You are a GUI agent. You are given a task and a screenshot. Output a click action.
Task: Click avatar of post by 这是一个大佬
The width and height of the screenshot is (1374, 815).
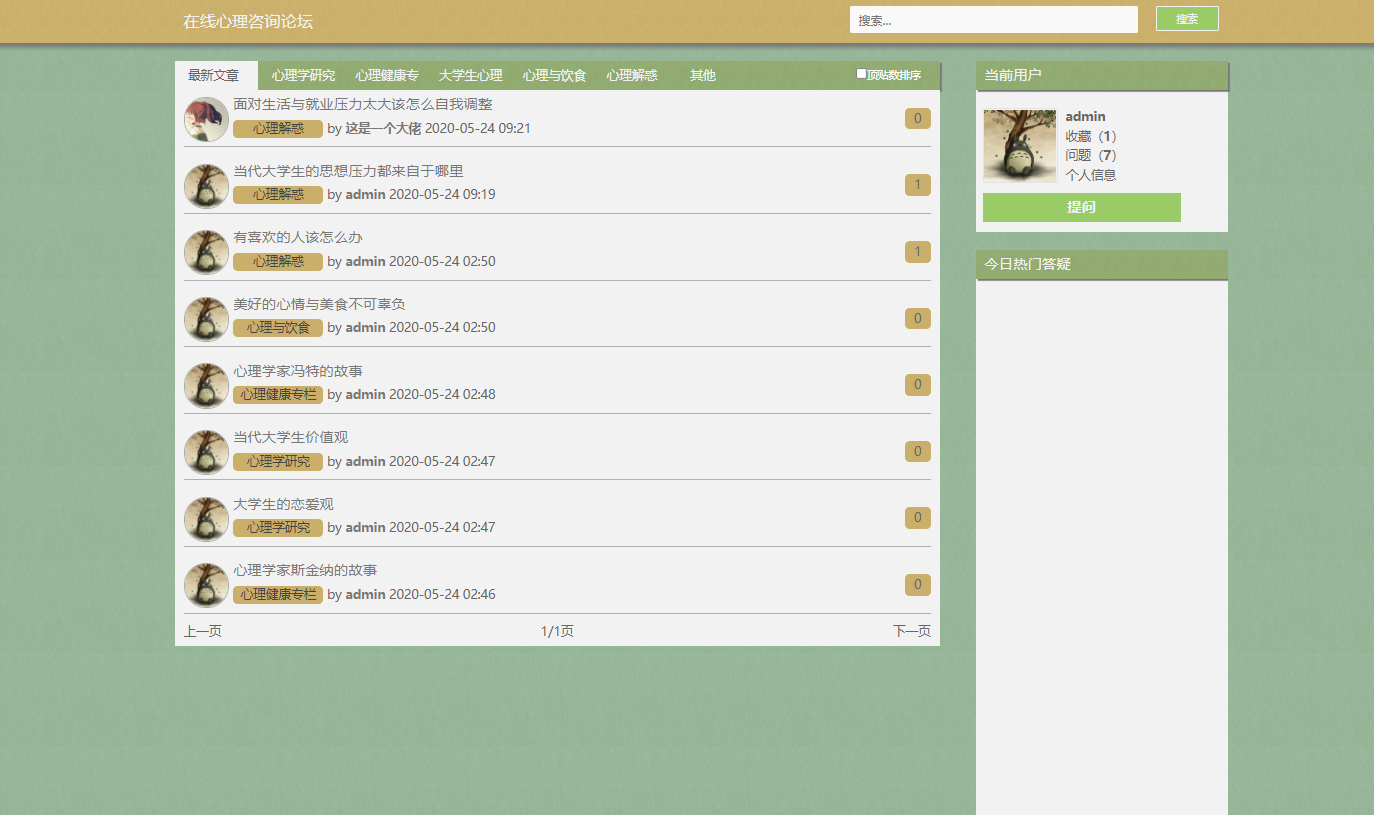(x=206, y=119)
